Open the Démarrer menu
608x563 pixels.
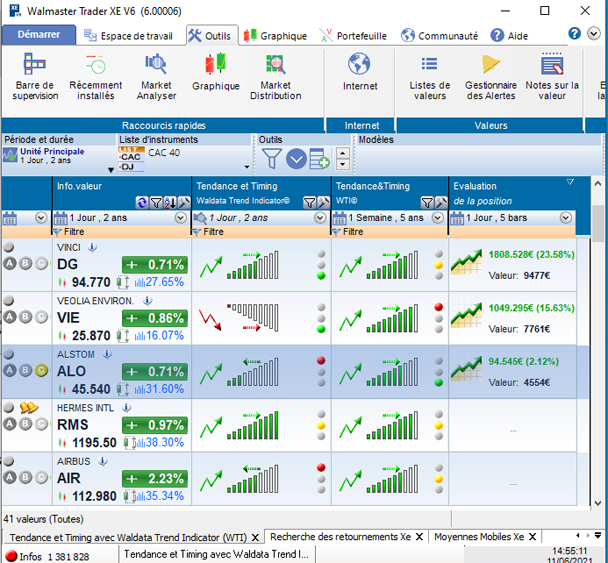click(38, 35)
